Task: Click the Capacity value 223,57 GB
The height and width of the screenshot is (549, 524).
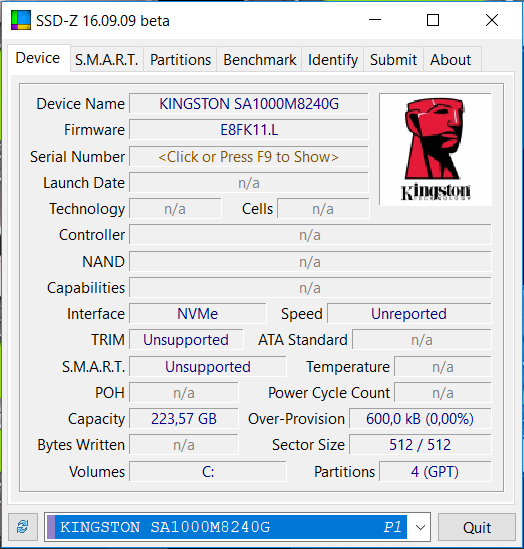Action: (184, 419)
